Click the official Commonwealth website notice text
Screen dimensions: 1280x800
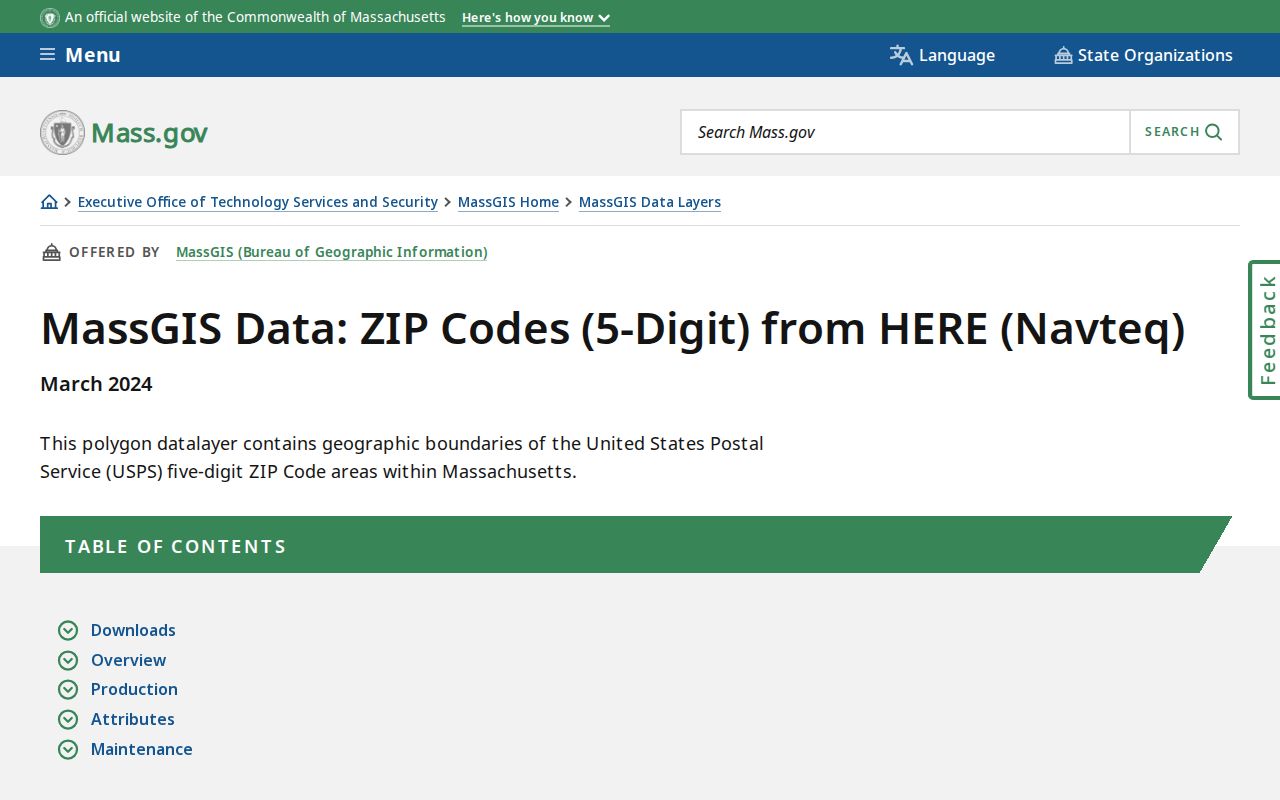(x=255, y=17)
